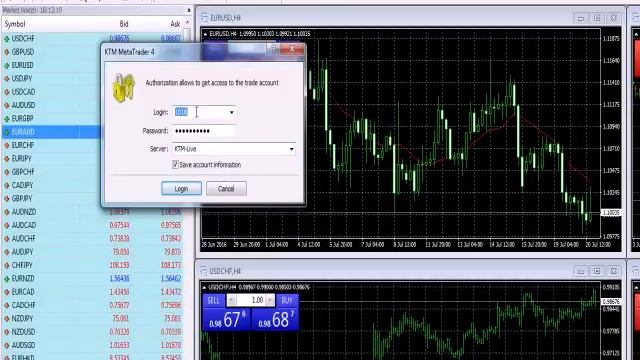The height and width of the screenshot is (360, 640).
Task: Click the down-arrow icon beside GBPUSD symbol
Action: (7, 52)
